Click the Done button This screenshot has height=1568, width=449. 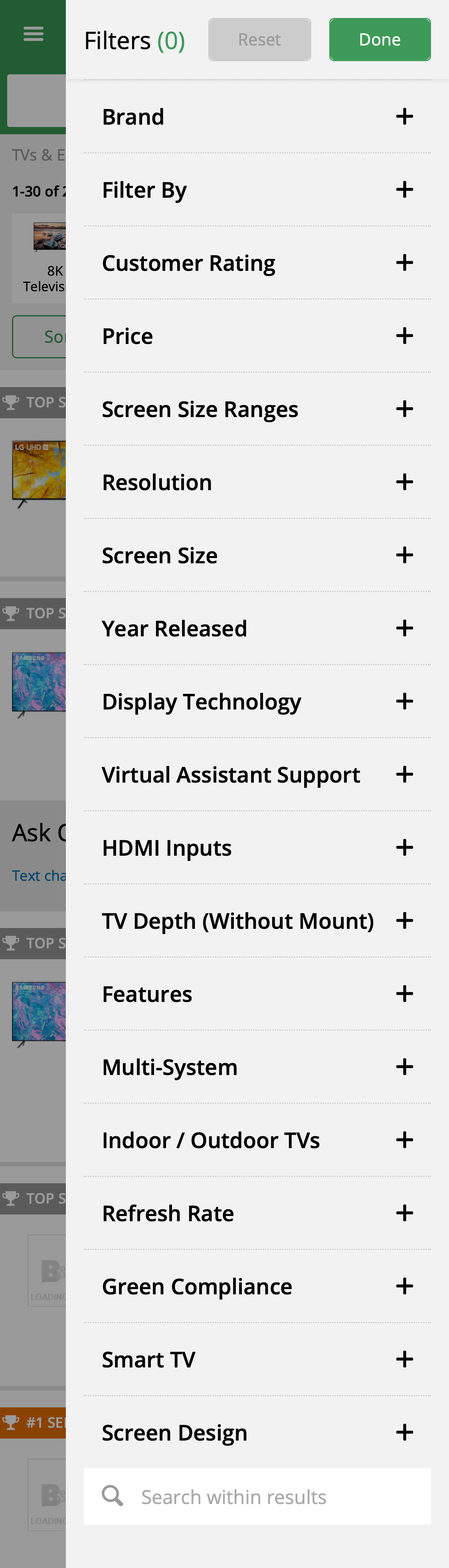tap(380, 39)
